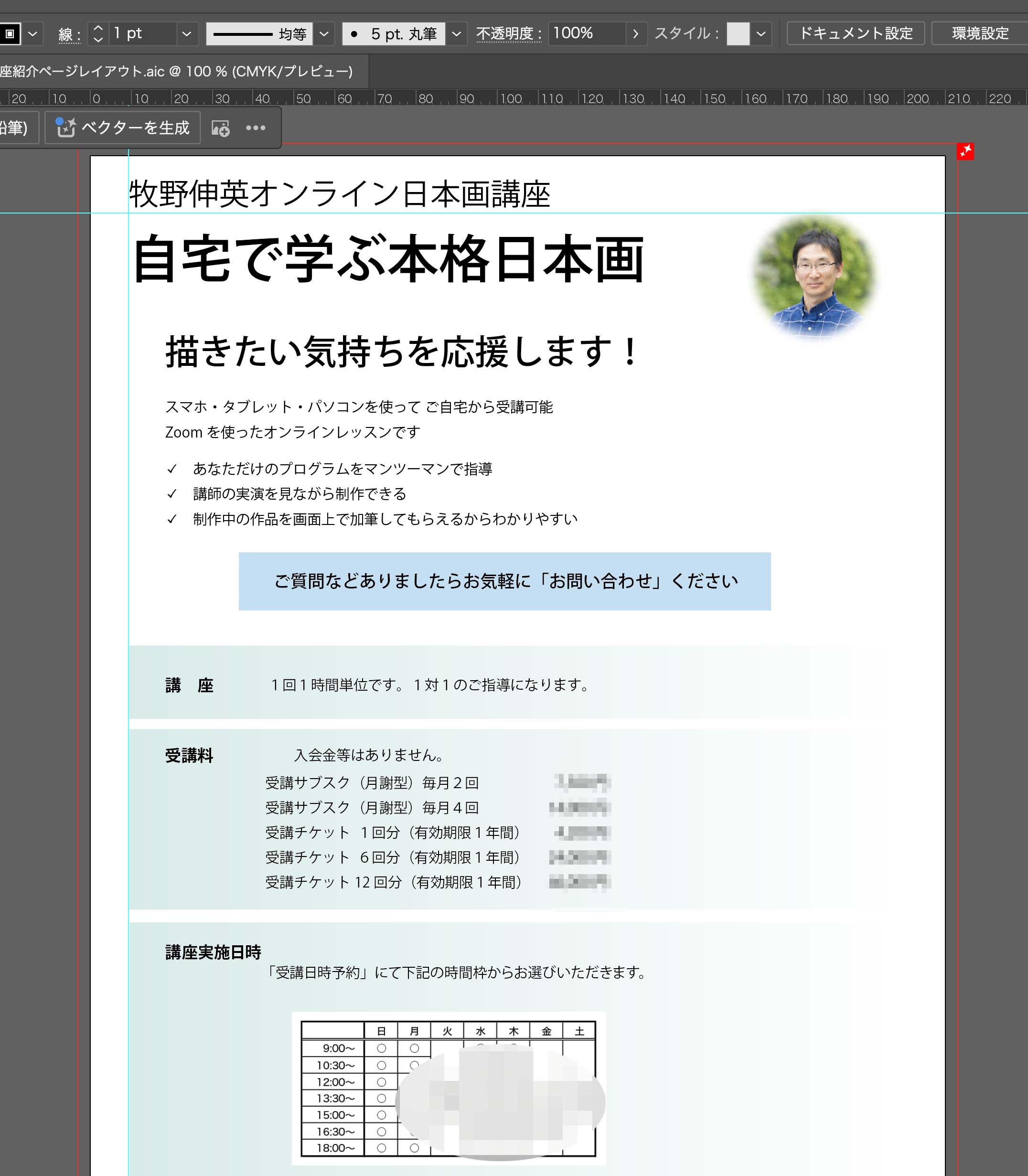1028x1176 pixels.
Task: Click the 100% opacity input field
Action: pos(585,34)
